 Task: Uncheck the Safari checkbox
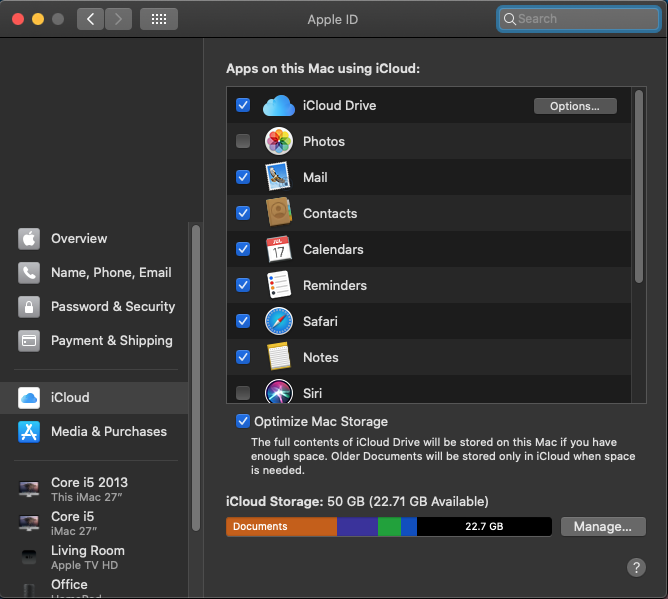pos(243,321)
